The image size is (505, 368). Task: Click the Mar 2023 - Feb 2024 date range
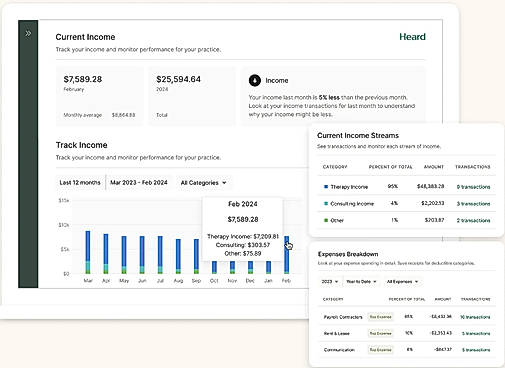click(x=139, y=183)
